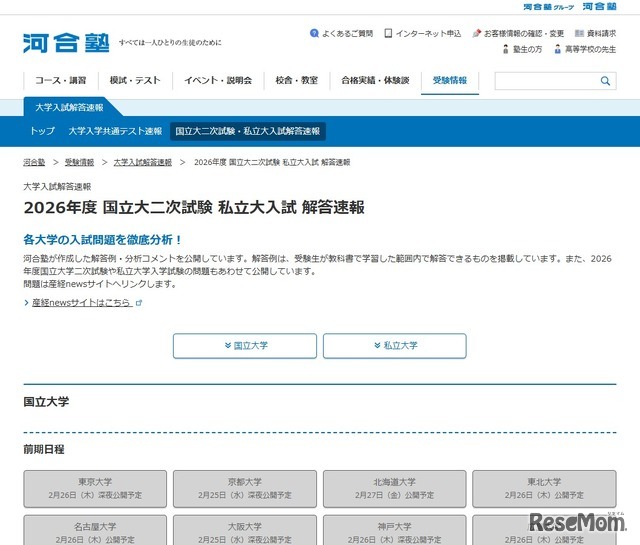Click 北海道大学 answer card

(x=395, y=489)
